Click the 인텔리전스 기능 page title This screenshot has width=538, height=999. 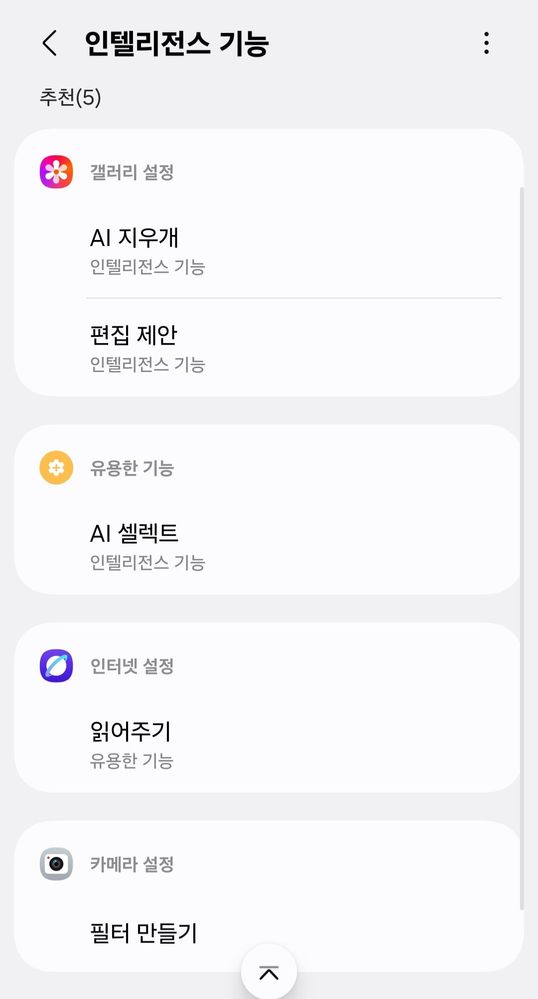pos(177,43)
